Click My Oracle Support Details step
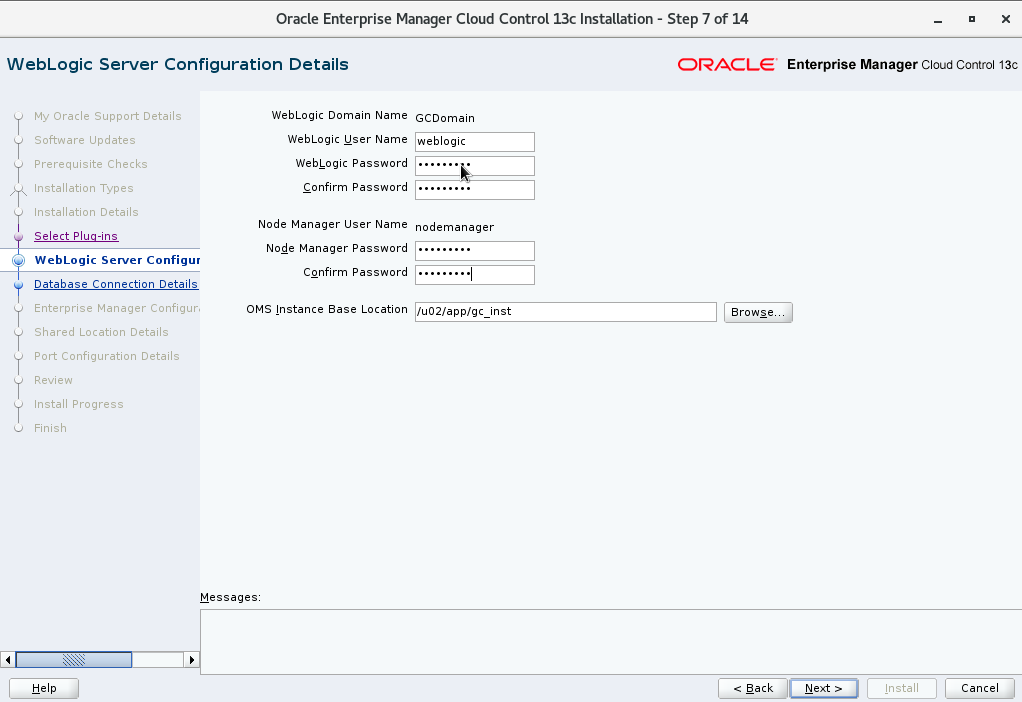 [x=108, y=116]
